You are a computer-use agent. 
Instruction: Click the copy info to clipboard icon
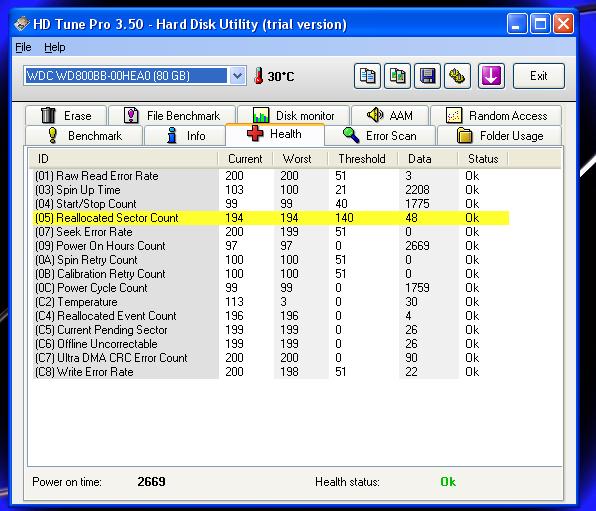pos(367,76)
